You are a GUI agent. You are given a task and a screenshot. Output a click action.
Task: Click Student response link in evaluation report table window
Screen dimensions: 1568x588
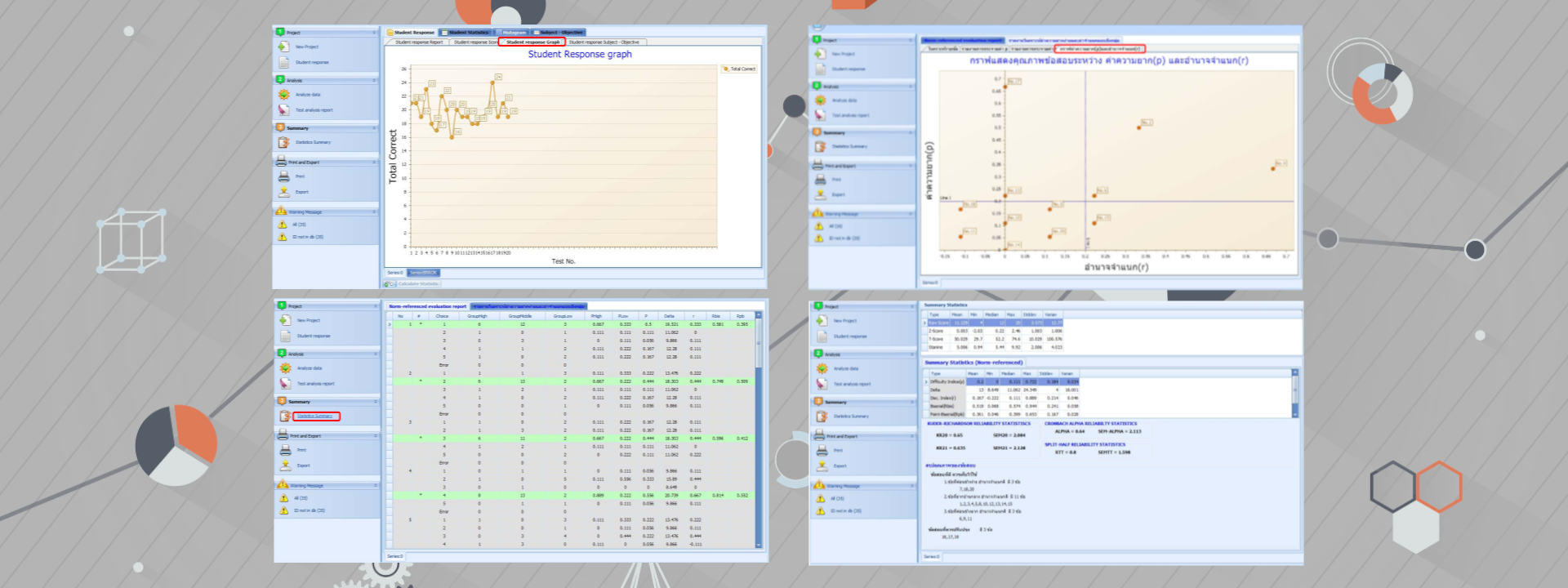(314, 336)
